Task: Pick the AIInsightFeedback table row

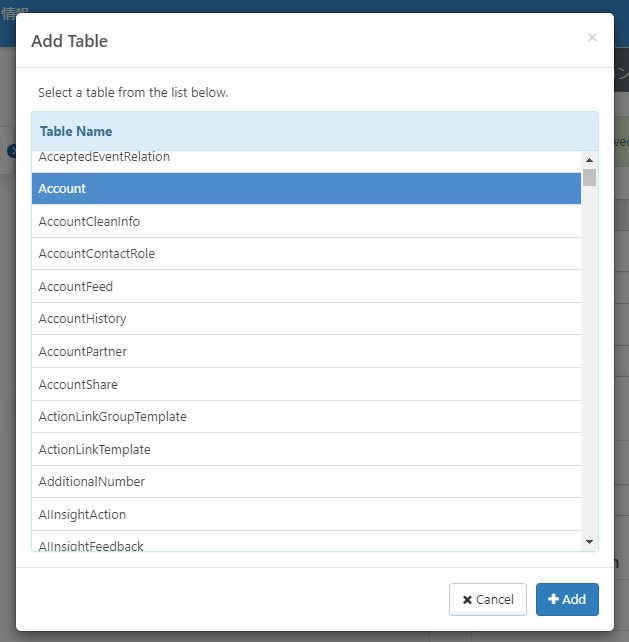Action: point(306,544)
